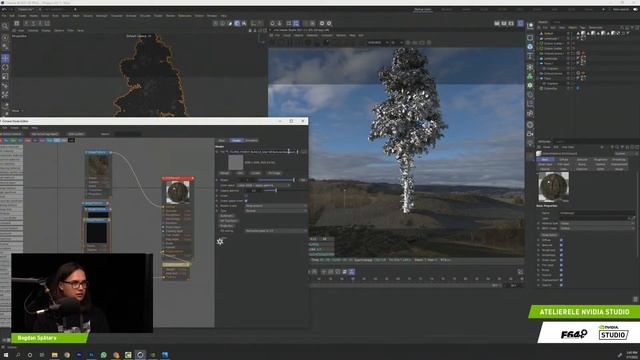Open the Border mode dropdown in the Node Editor
Image resolution: width=640 pixels, height=360 pixels.
[x=276, y=206]
